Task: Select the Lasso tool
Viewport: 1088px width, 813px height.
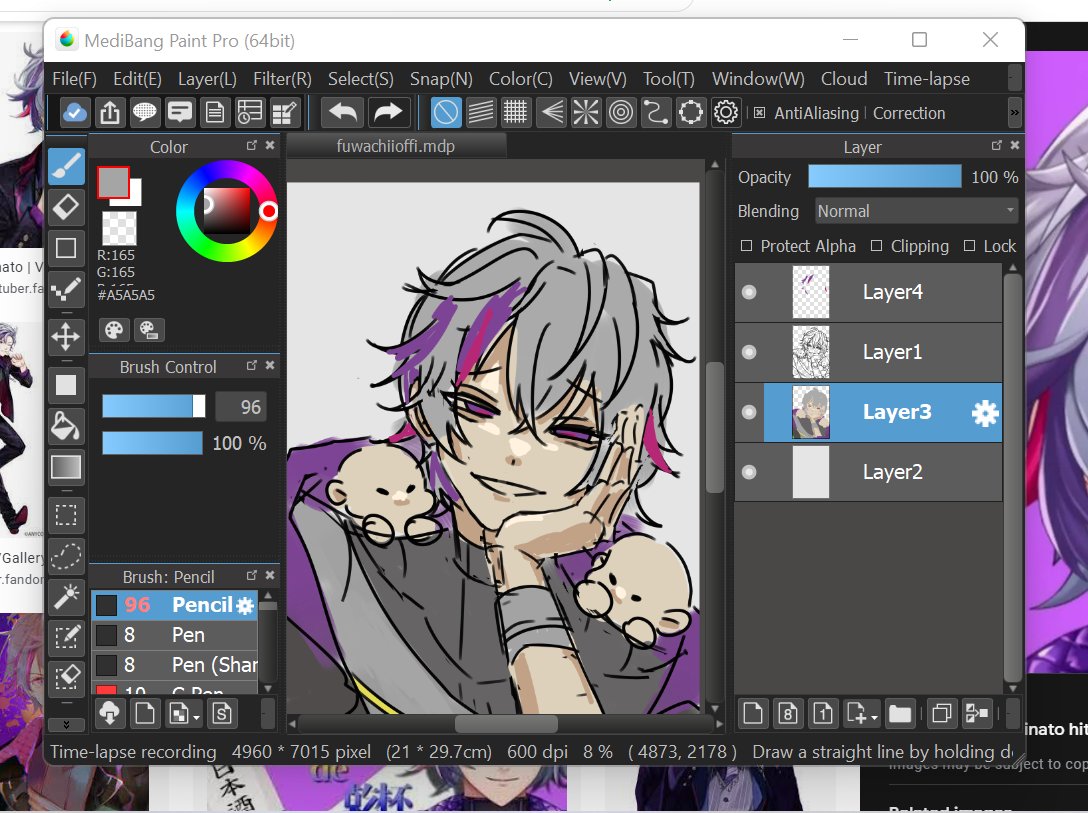Action: click(67, 556)
